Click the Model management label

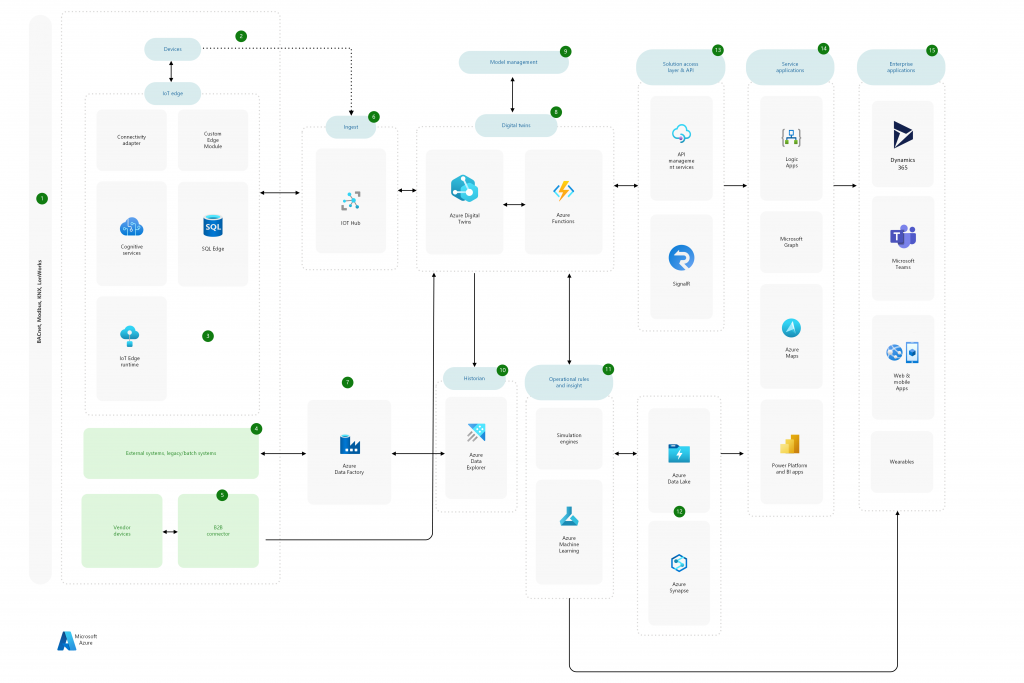point(513,62)
